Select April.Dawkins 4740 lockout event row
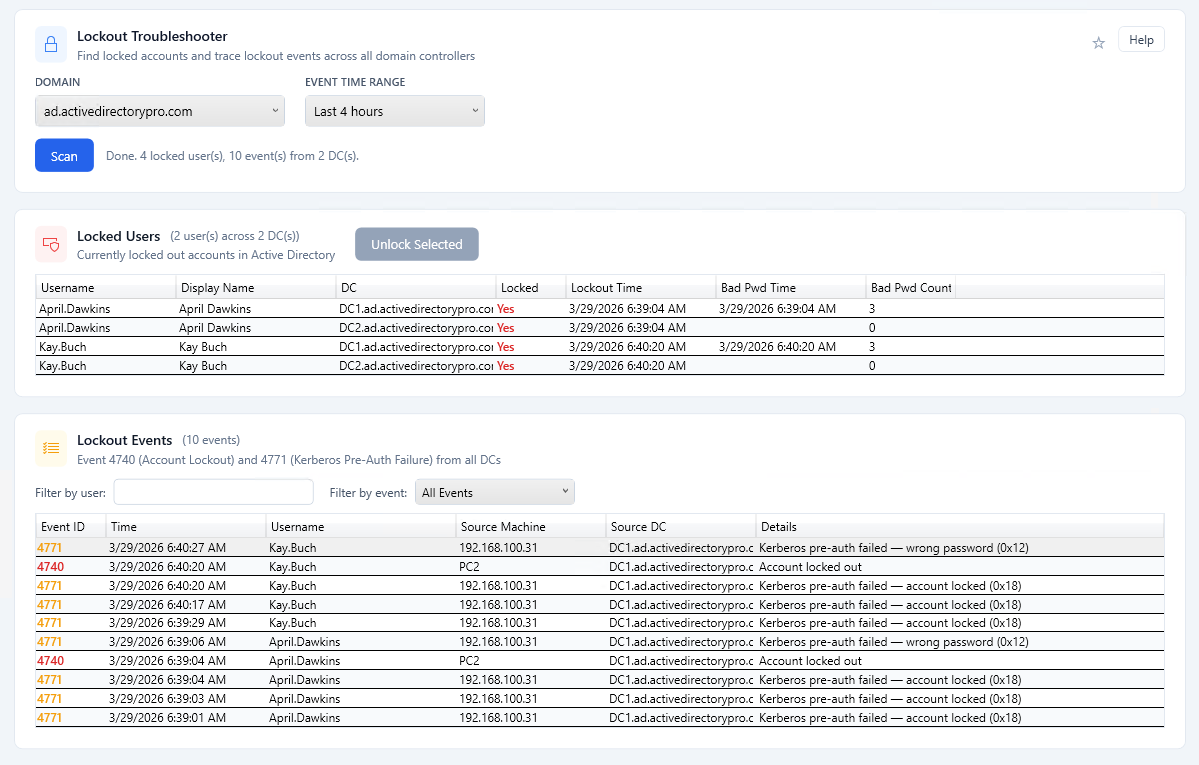The width and height of the screenshot is (1199, 765). [600, 660]
